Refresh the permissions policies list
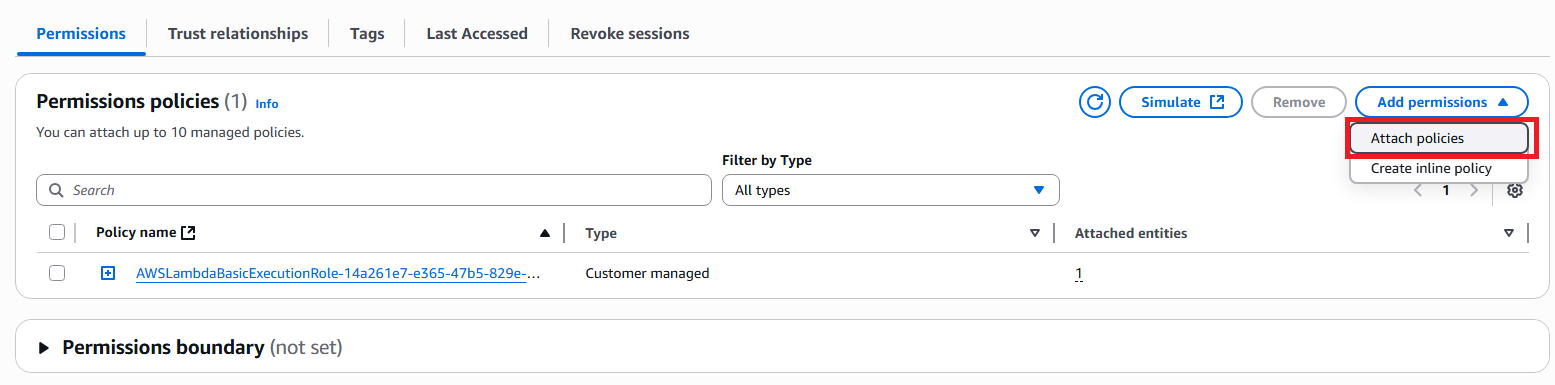 [1096, 102]
